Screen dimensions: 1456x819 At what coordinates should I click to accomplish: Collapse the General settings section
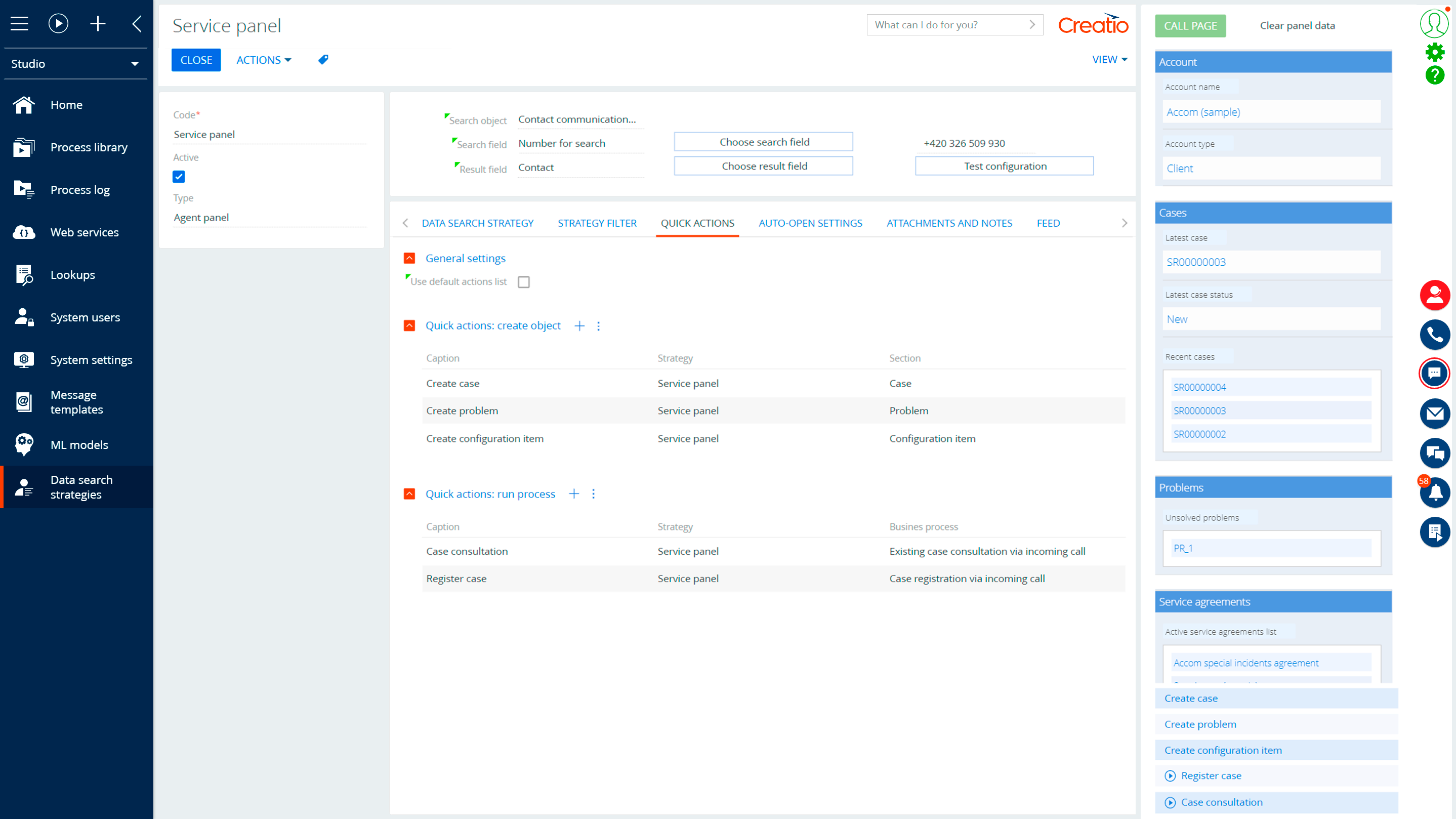tap(409, 258)
